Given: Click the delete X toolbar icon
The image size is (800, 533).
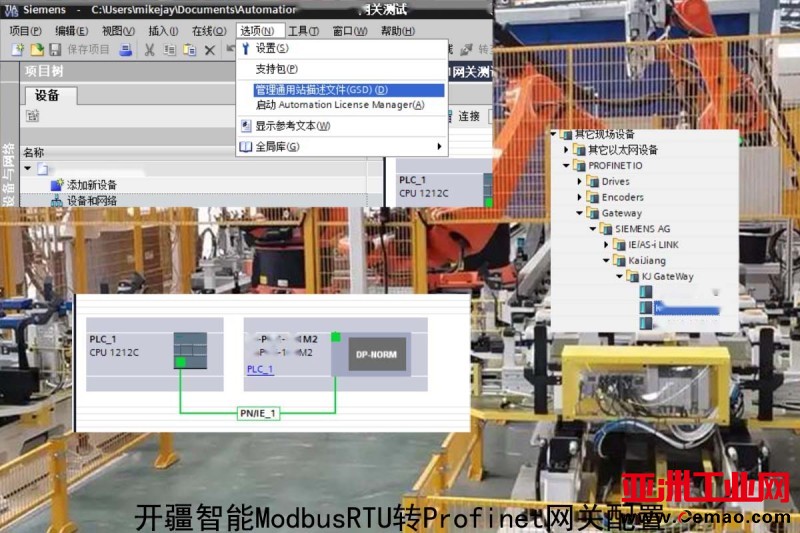Looking at the screenshot, I should [210, 50].
